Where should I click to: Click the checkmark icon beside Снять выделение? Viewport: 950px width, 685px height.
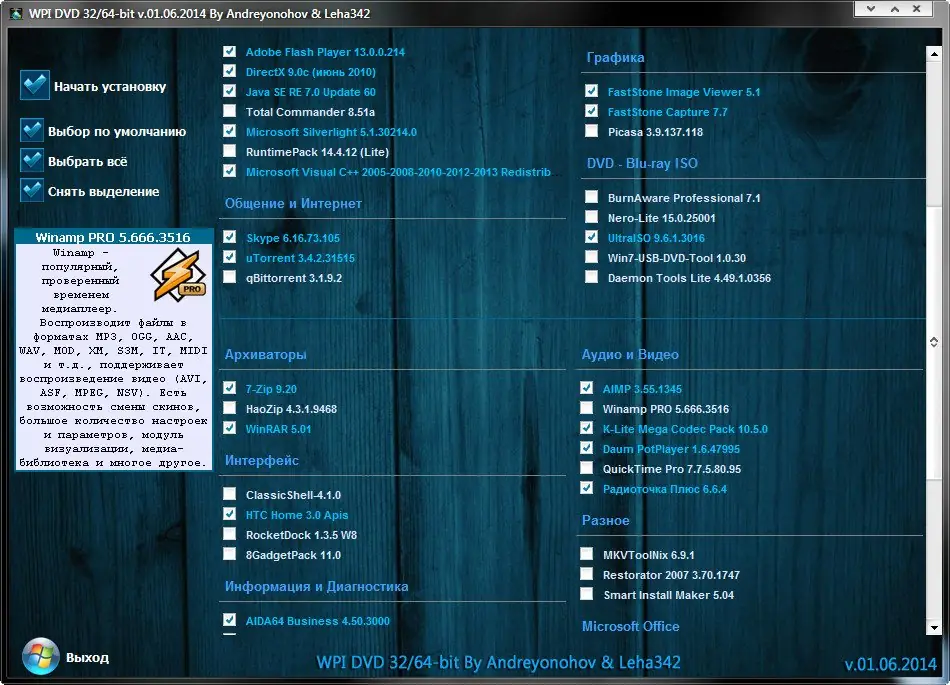(32, 190)
